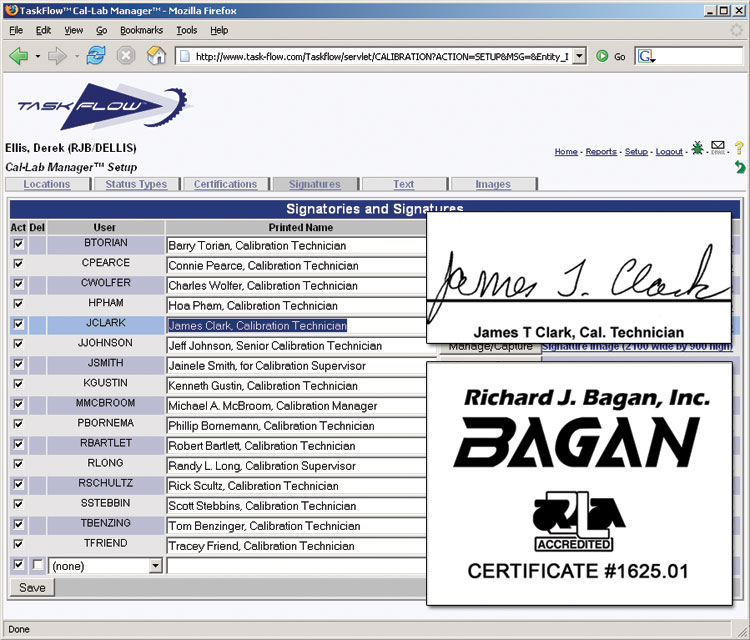
Task: Expand the address bar history dropdown
Action: tap(579, 56)
